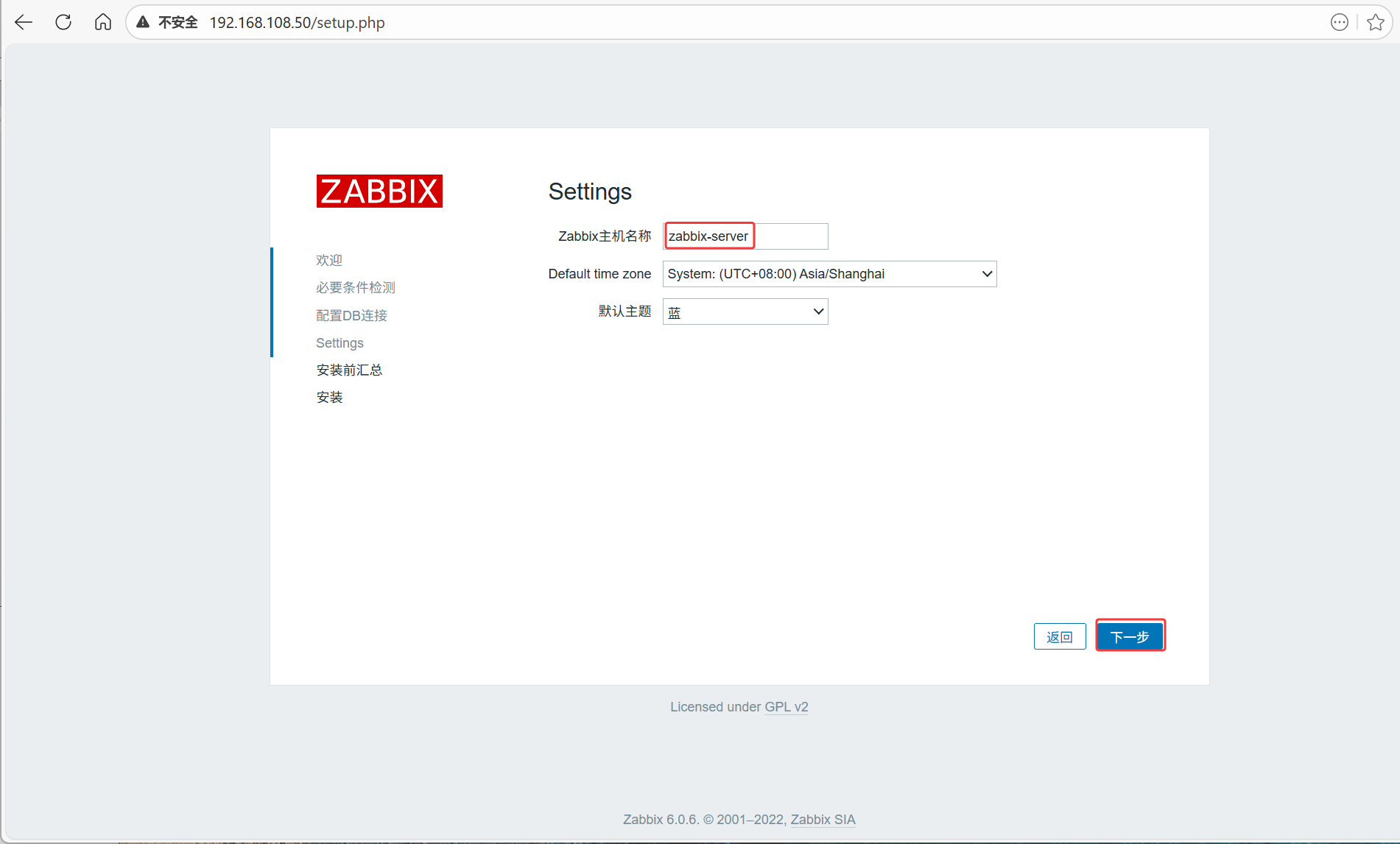Viewport: 1400px width, 844px height.
Task: Click the Settings page heading
Action: pyautogui.click(x=590, y=191)
